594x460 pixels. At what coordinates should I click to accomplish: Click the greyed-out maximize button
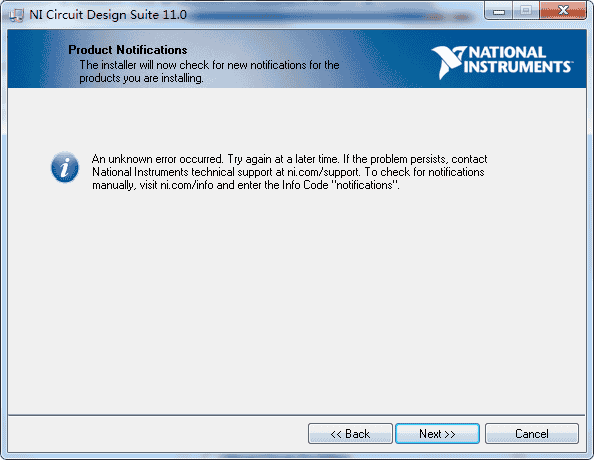[x=526, y=11]
